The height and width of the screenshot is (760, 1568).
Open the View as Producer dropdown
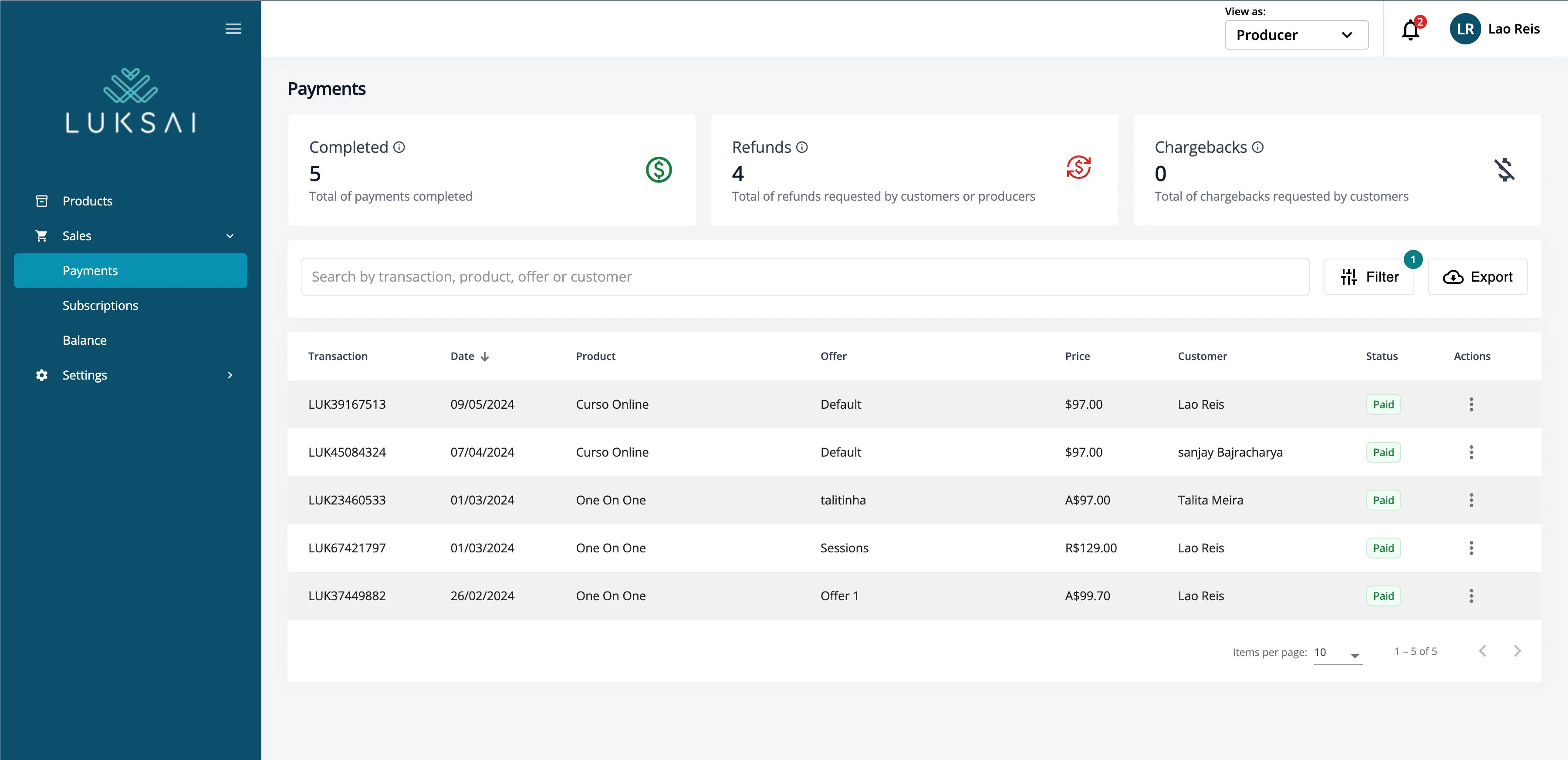point(1295,35)
